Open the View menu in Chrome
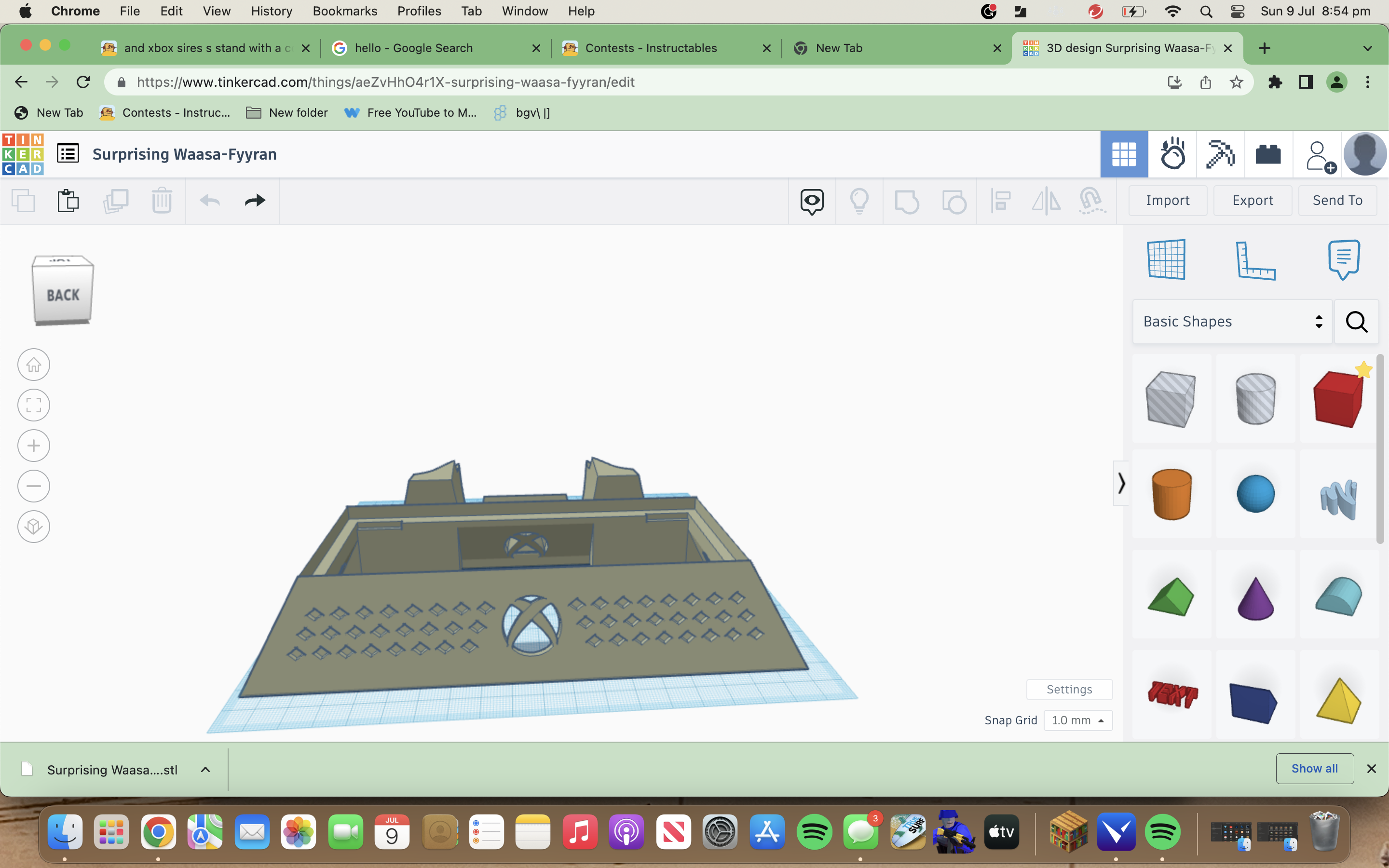1389x868 pixels. pos(215,11)
